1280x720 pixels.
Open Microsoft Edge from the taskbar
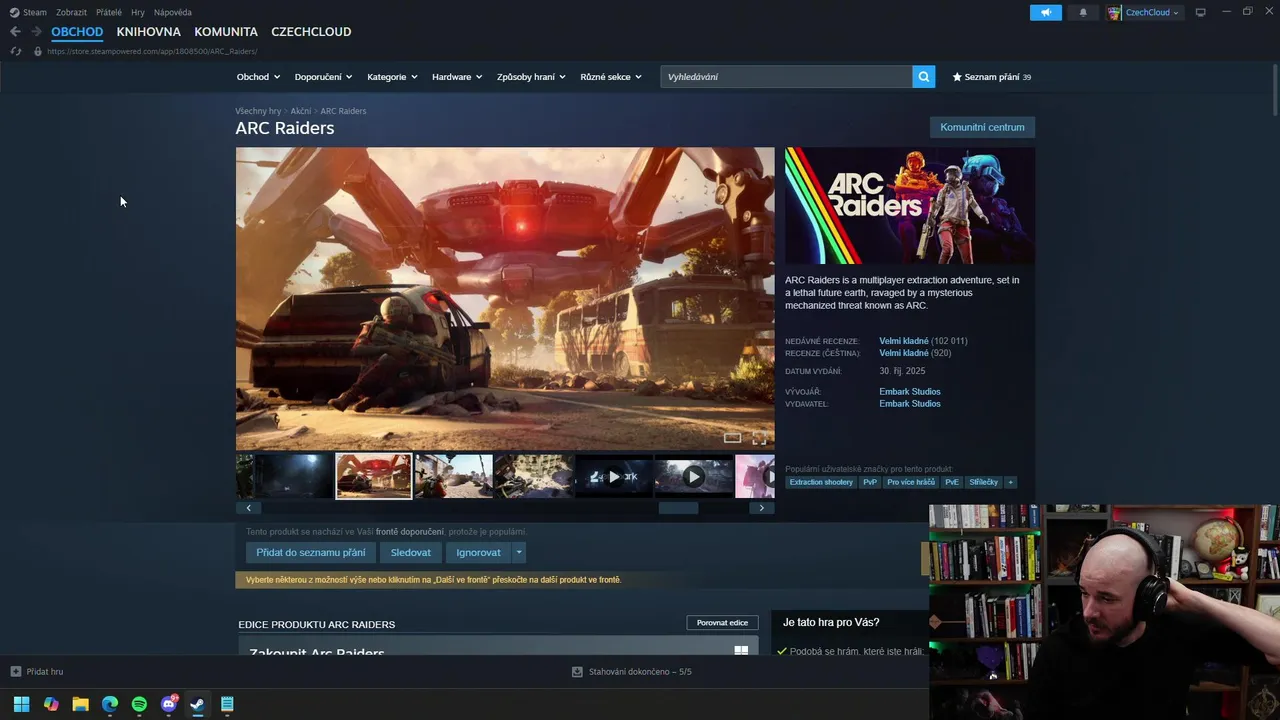point(110,704)
